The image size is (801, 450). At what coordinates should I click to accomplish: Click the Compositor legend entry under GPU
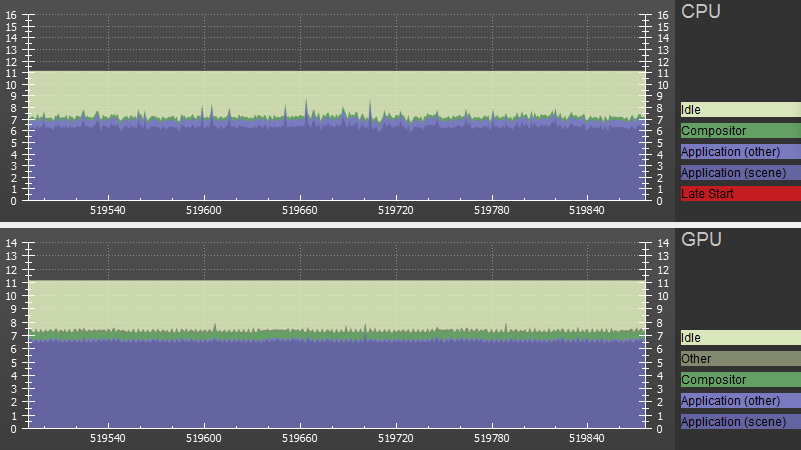pyautogui.click(x=739, y=380)
